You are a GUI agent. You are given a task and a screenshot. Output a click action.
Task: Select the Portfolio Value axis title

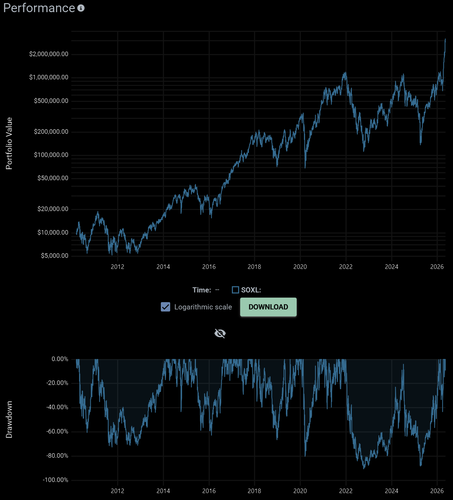(9, 143)
